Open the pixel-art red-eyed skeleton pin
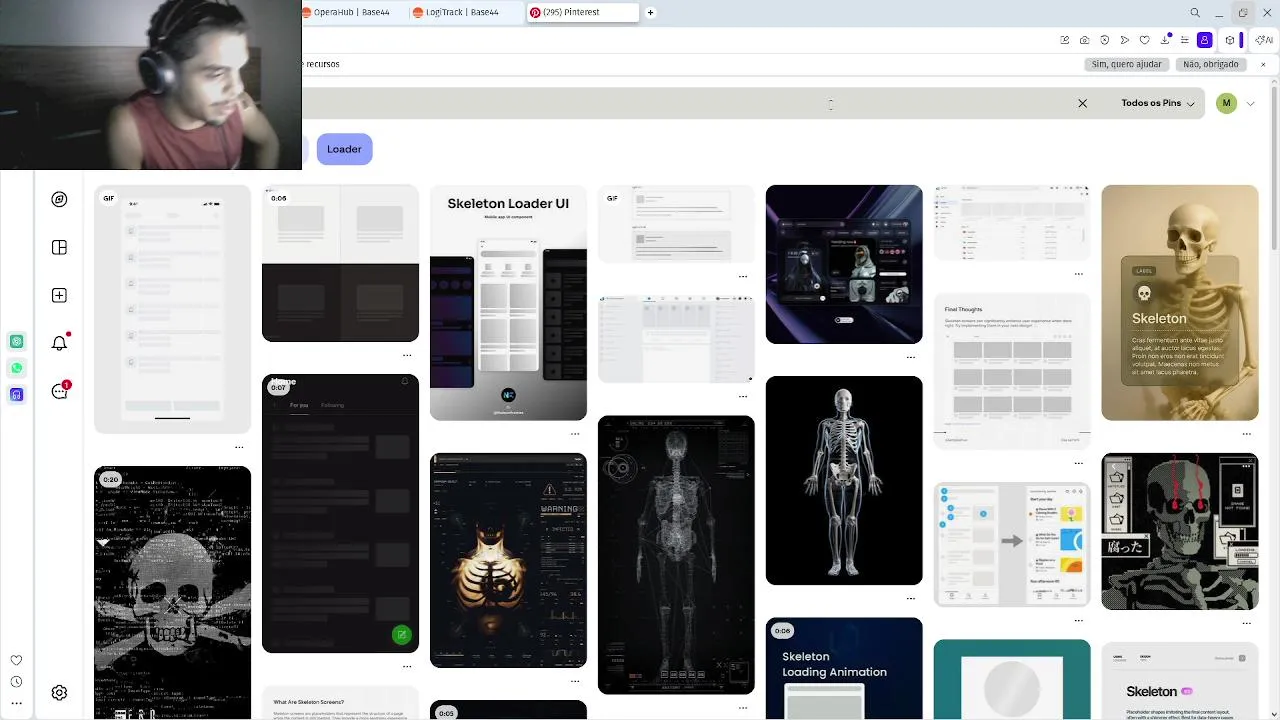 1180,531
